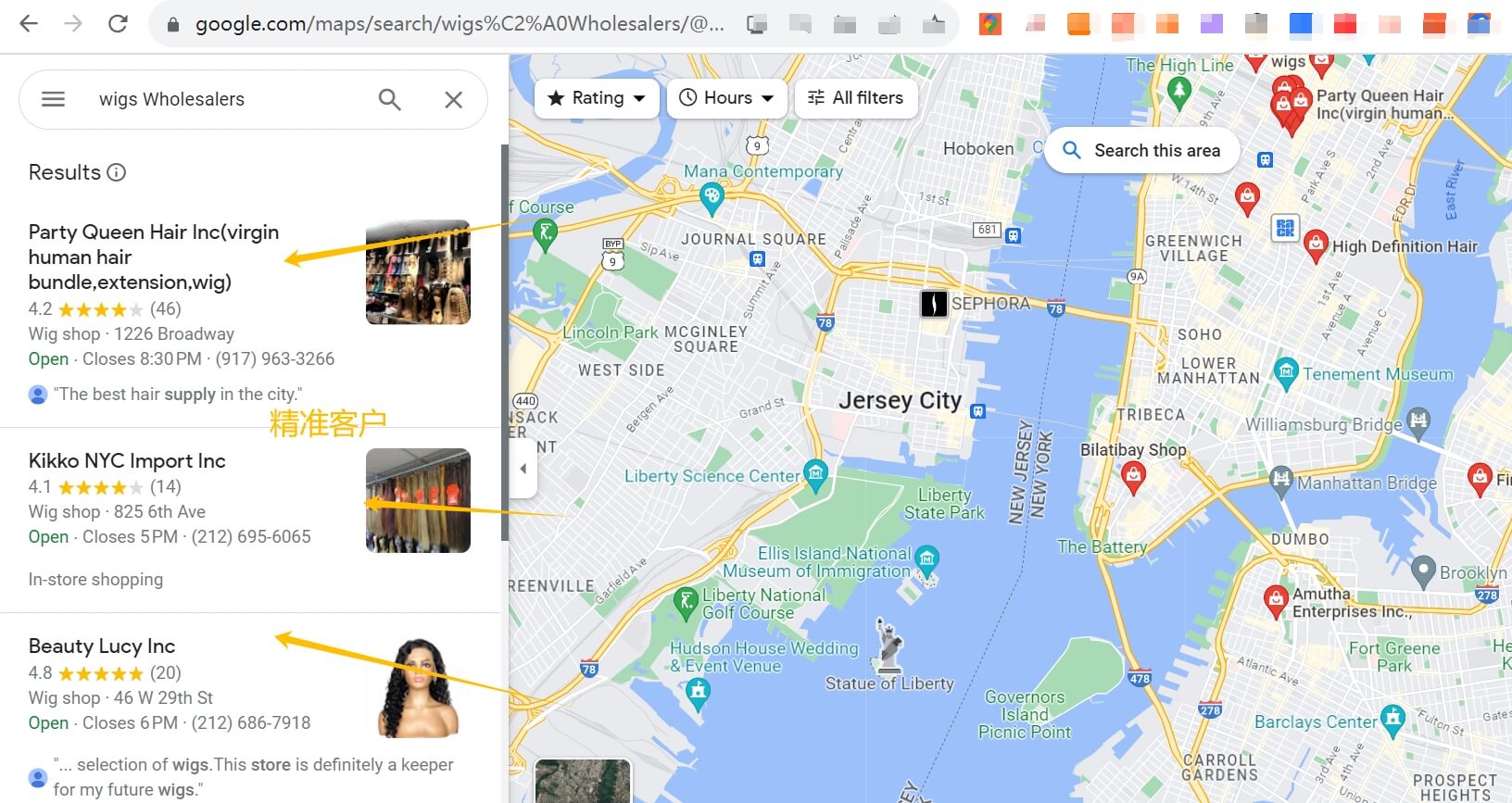Screen dimensions: 1512x803
Task: Click the address bar URL
Action: click(460, 24)
